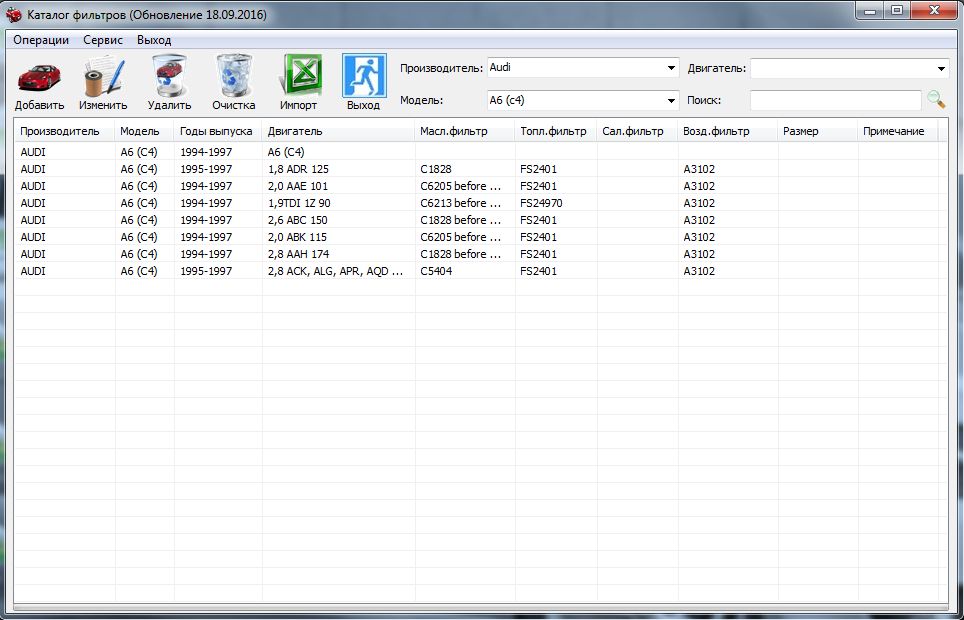Select the 1,9TDI 1Z 90 engine row

[x=481, y=203]
